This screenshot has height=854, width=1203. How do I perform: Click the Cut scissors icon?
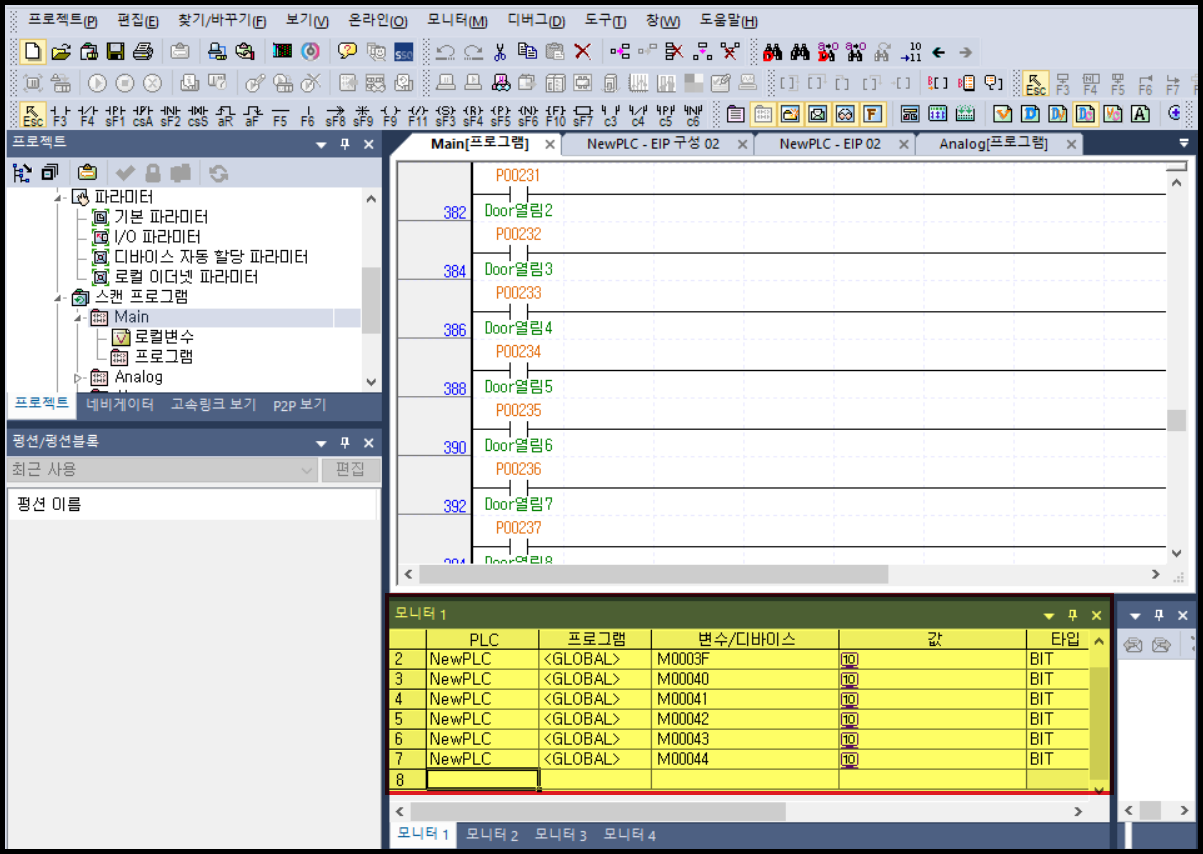(501, 52)
